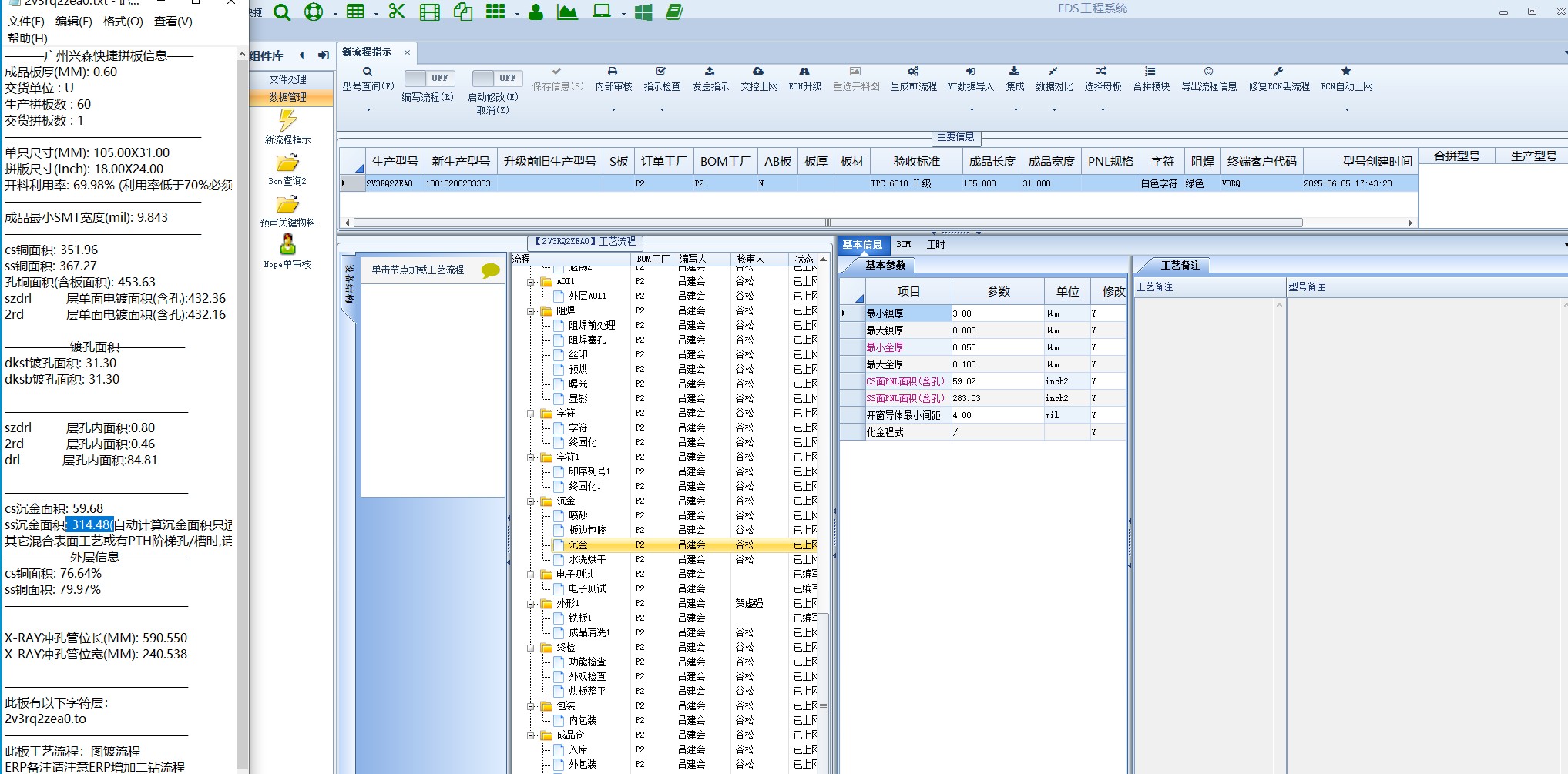Switch to the BOM tab
The width and height of the screenshot is (1568, 774).
pos(904,244)
